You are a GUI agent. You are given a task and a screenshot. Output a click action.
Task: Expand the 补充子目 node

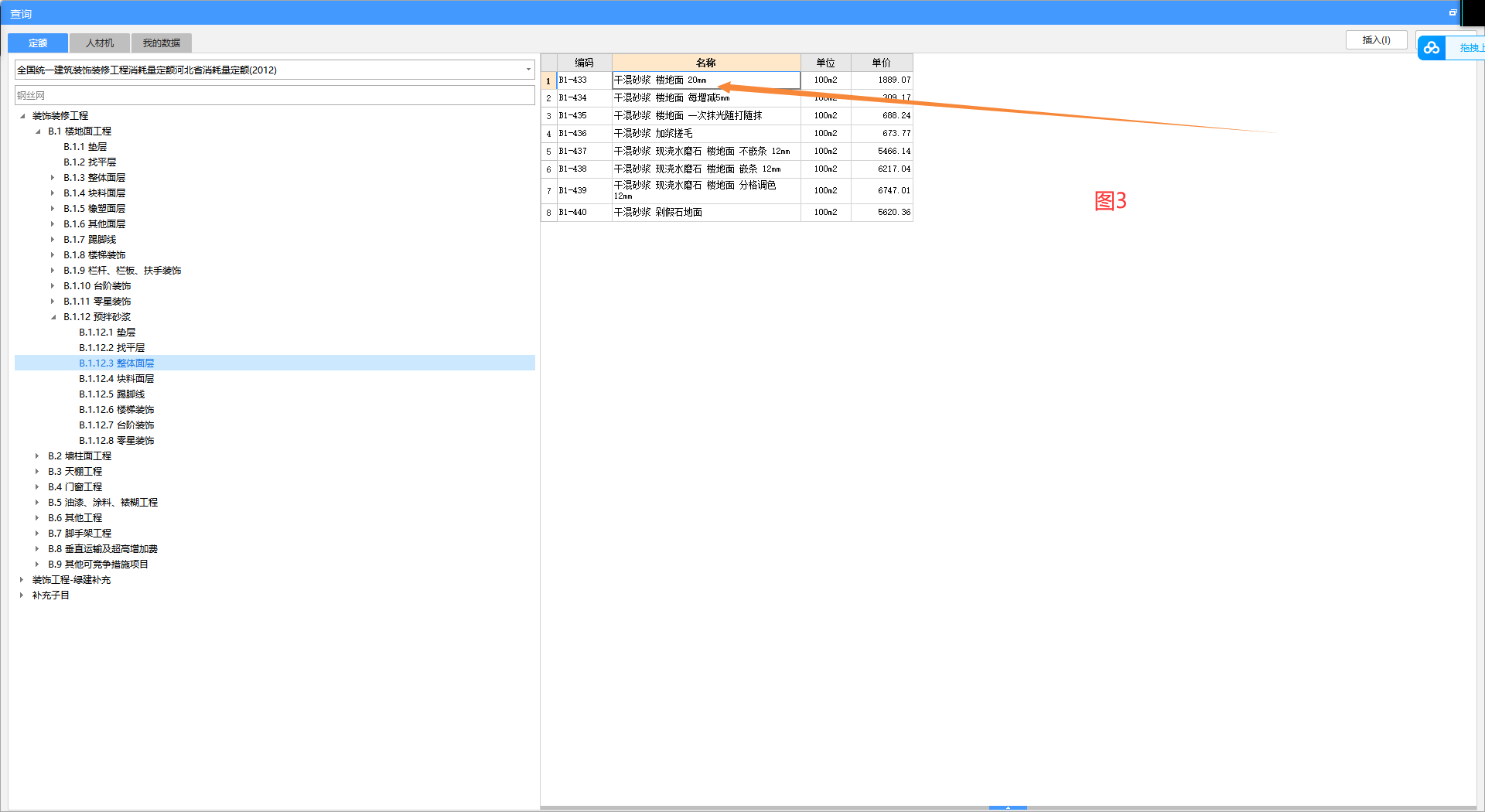tap(22, 595)
